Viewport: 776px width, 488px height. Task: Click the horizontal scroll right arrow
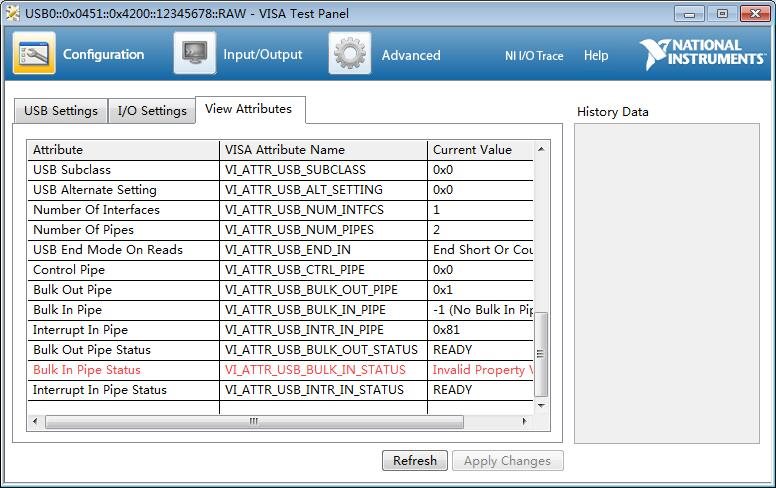524,422
